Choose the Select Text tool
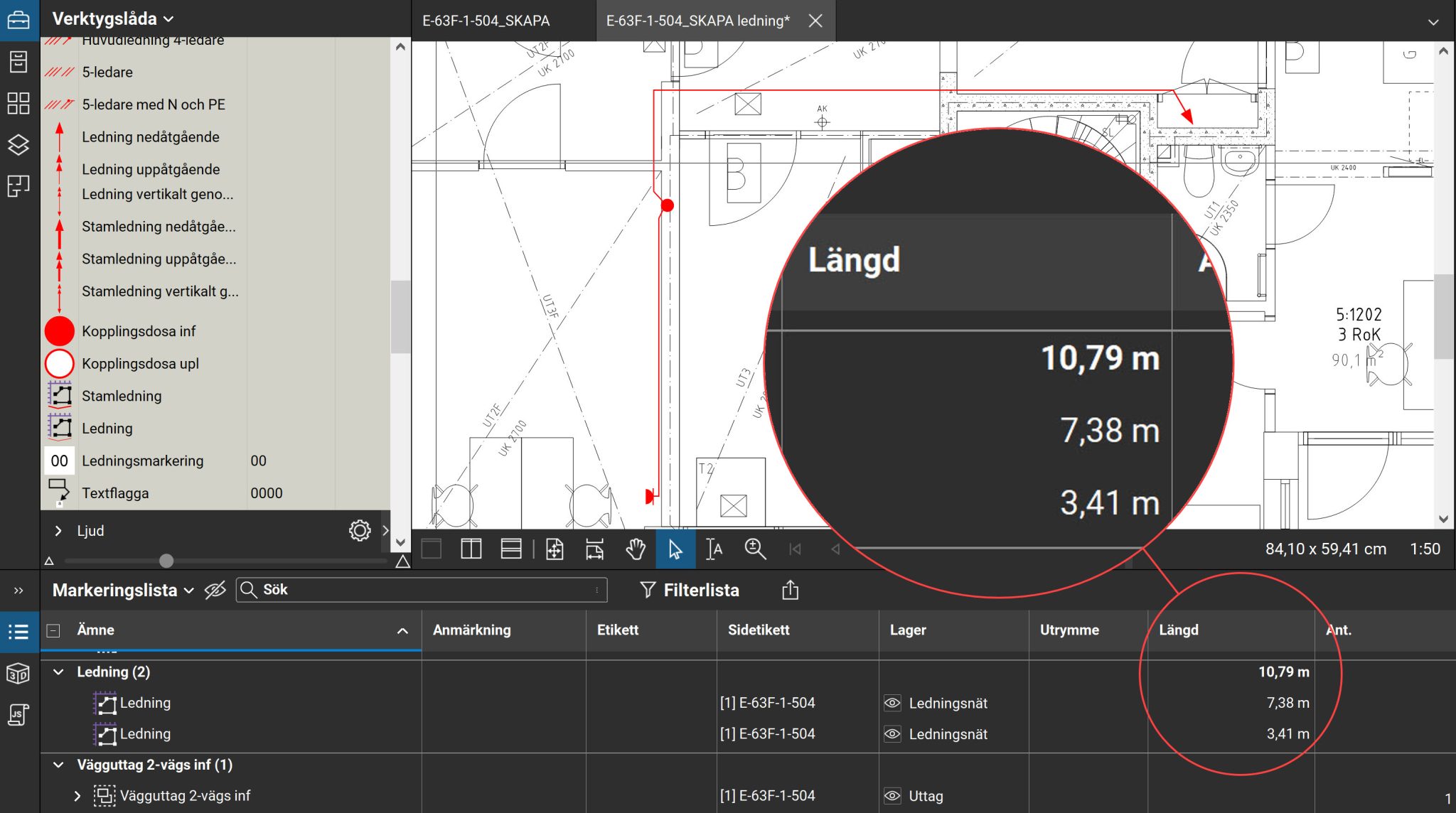This screenshot has width=1456, height=813. (714, 549)
